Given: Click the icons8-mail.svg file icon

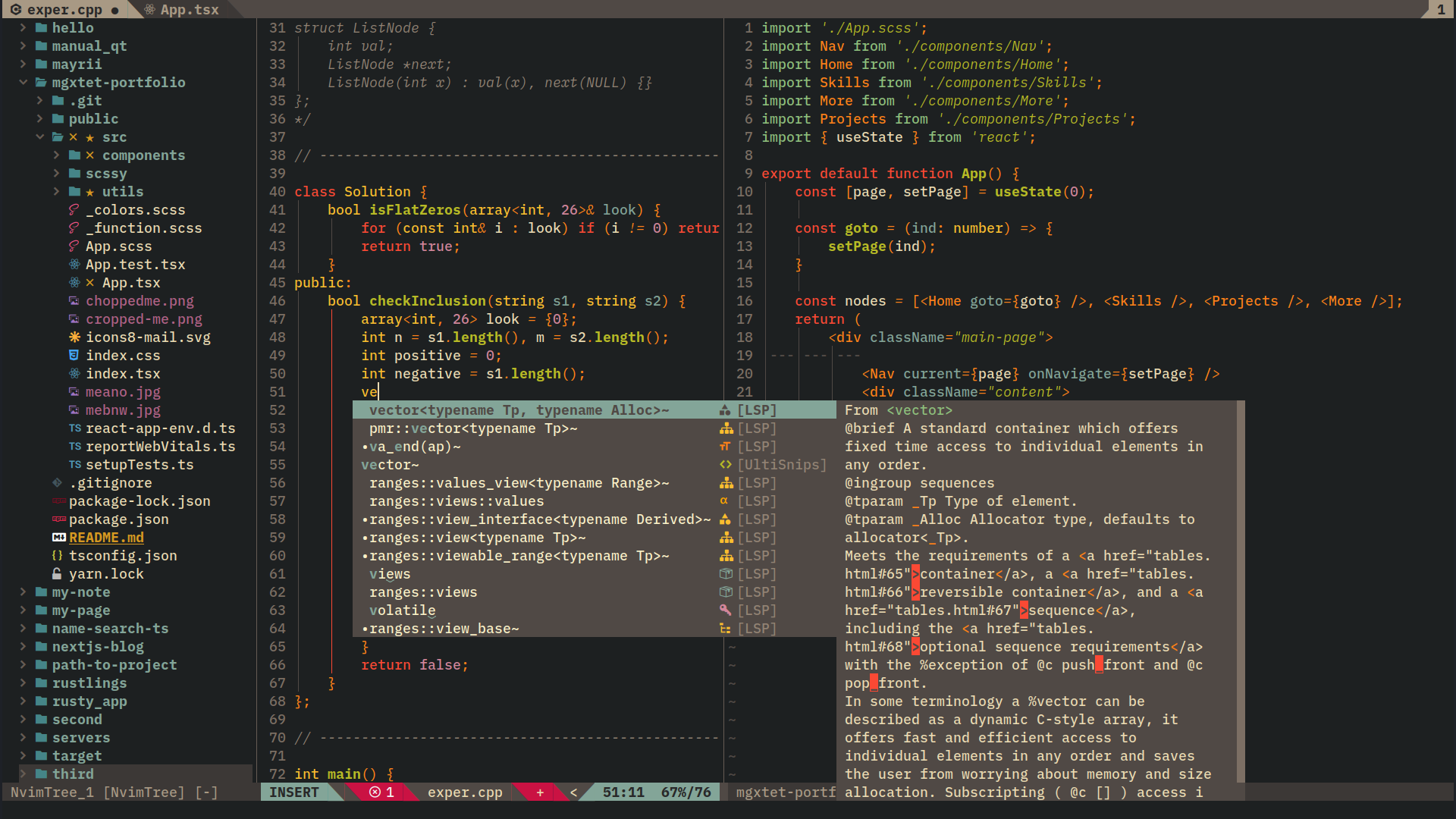Looking at the screenshot, I should point(74,337).
